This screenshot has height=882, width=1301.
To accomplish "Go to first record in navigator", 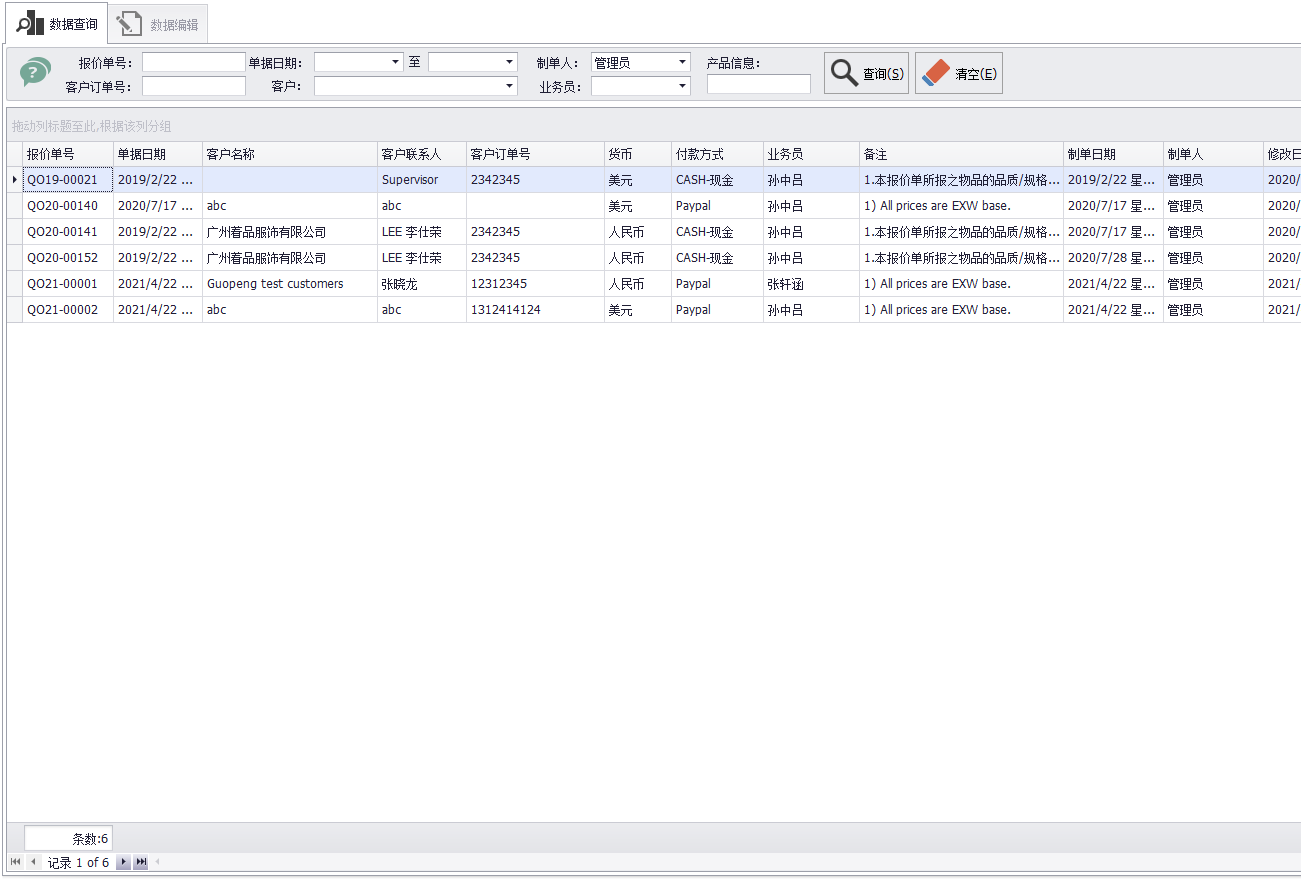I will tap(15, 862).
